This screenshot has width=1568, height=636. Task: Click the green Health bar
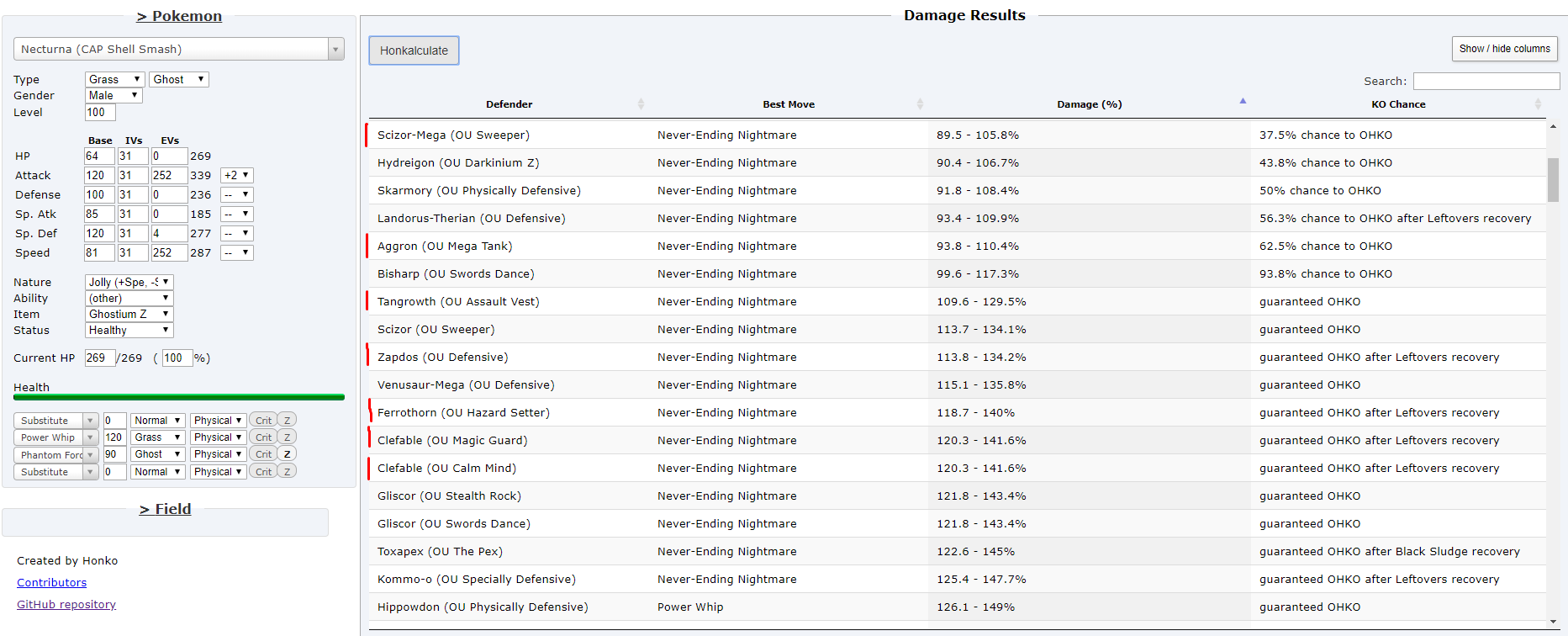pyautogui.click(x=179, y=397)
